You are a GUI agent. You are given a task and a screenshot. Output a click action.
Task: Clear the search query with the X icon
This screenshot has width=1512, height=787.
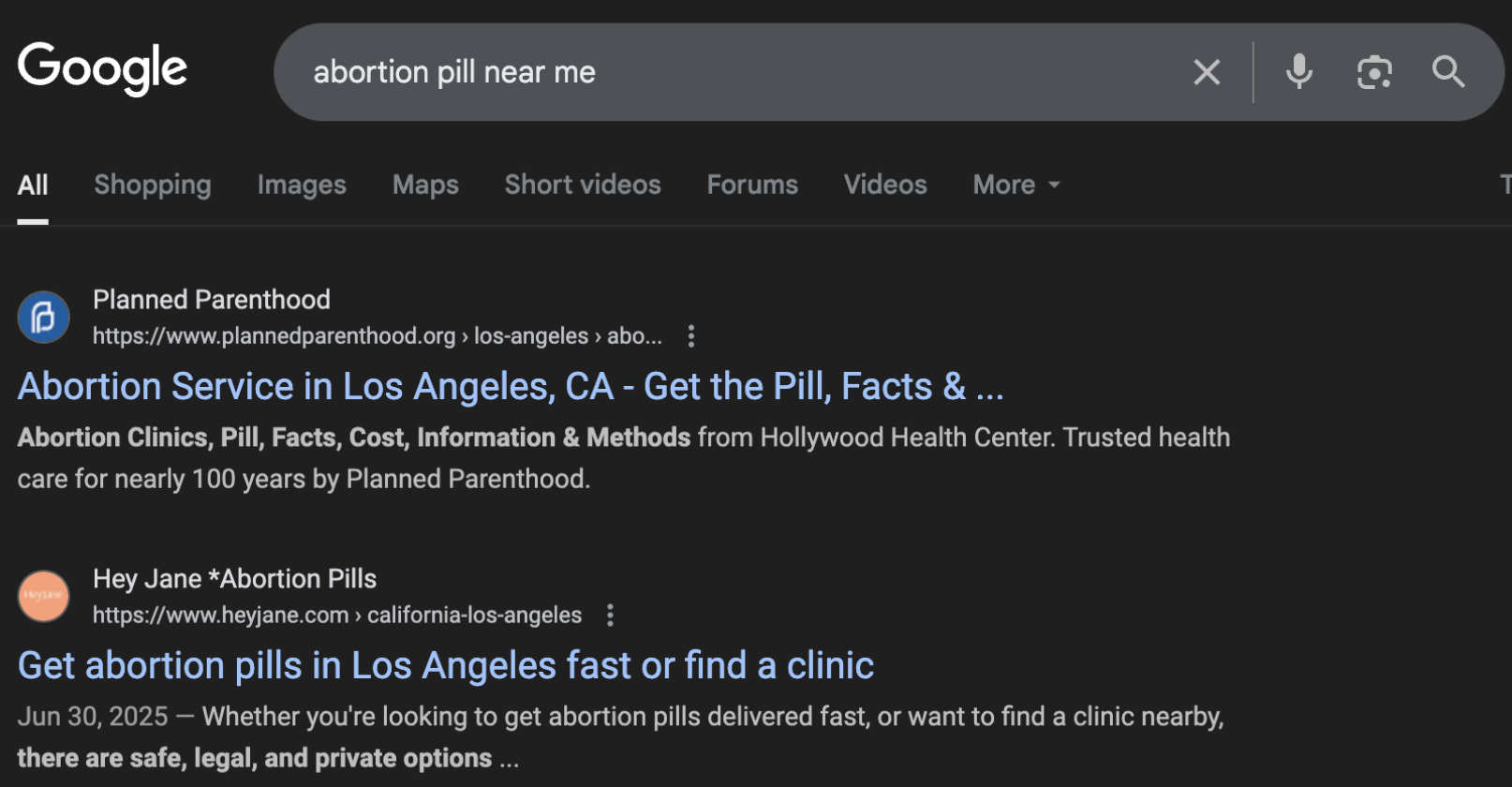point(1207,72)
